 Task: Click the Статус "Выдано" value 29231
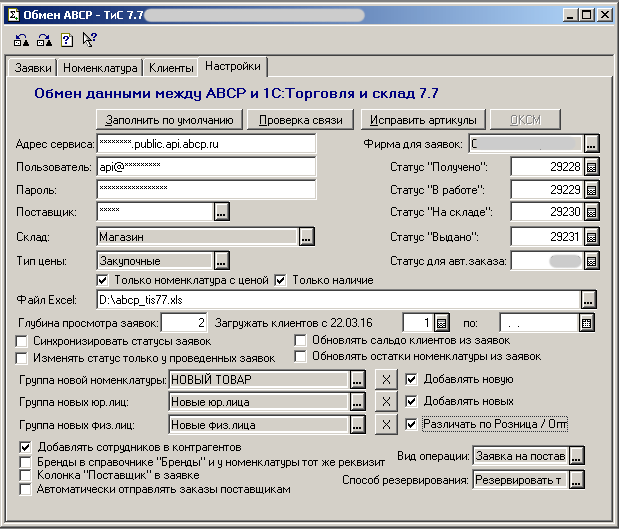(x=547, y=237)
